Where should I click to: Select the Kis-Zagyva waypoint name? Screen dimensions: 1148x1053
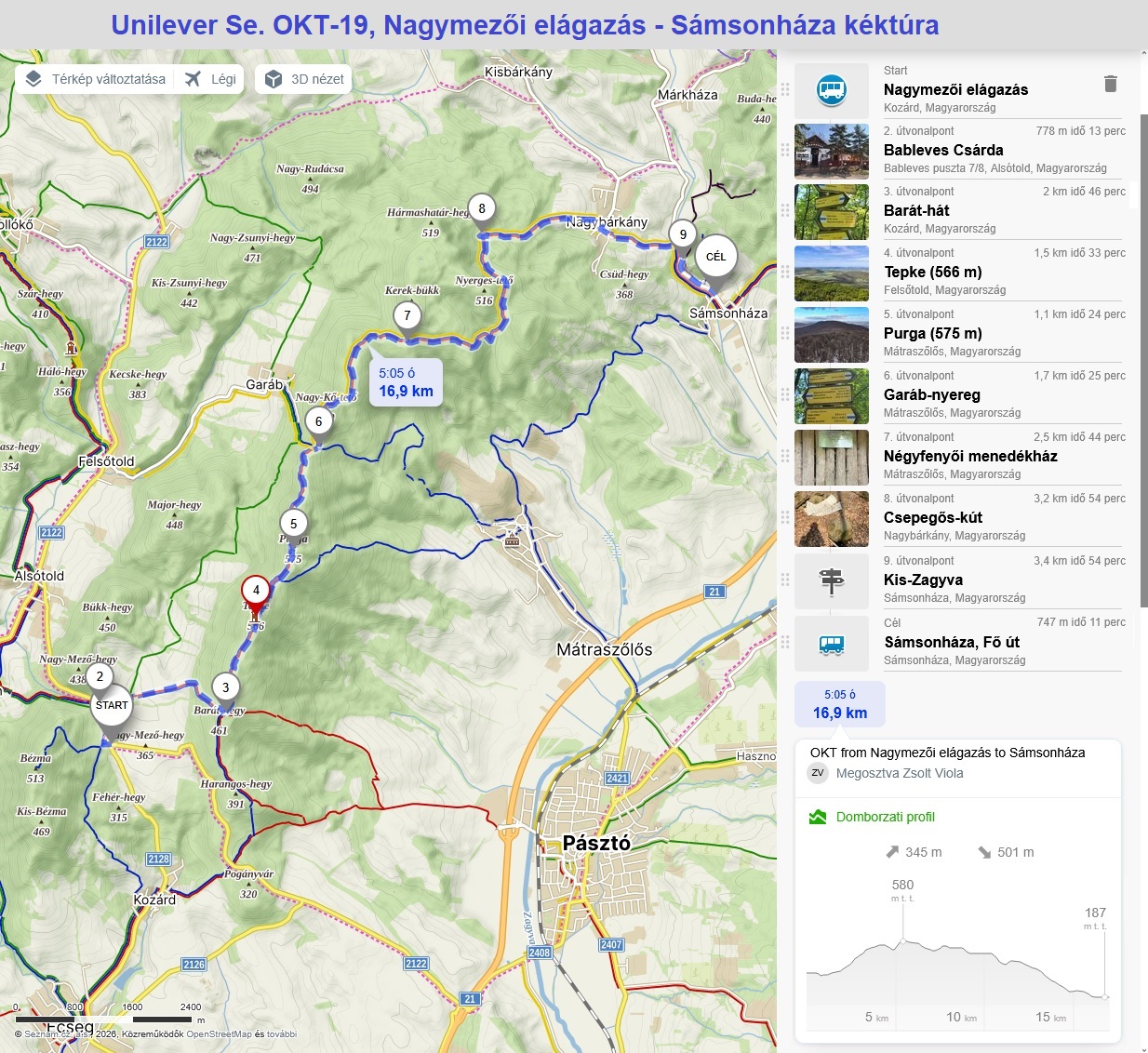pyautogui.click(x=923, y=580)
